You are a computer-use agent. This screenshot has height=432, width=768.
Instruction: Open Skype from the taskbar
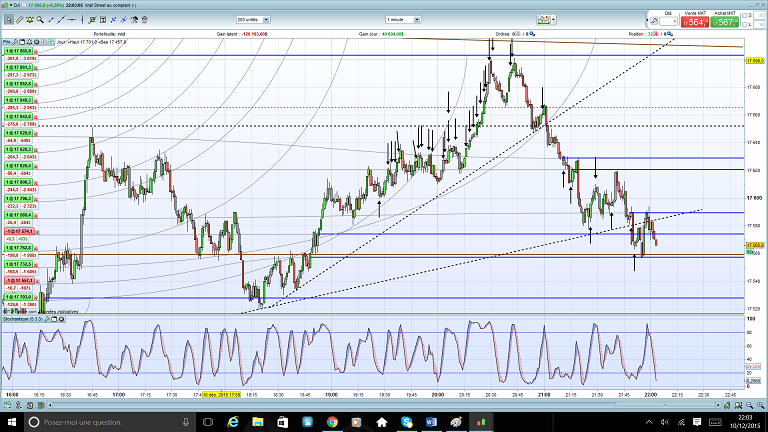(407, 422)
